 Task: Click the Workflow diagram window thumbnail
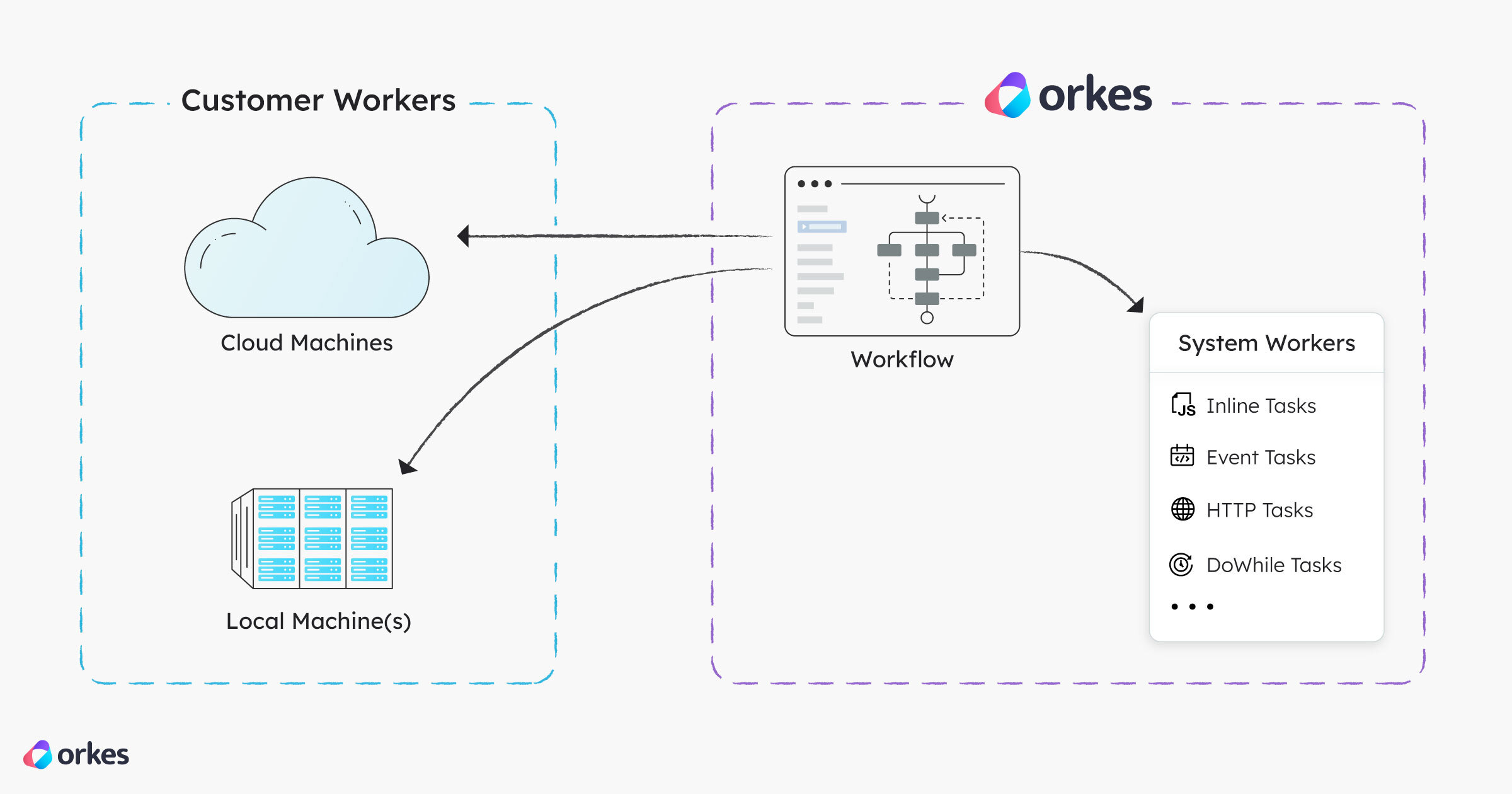[x=902, y=251]
